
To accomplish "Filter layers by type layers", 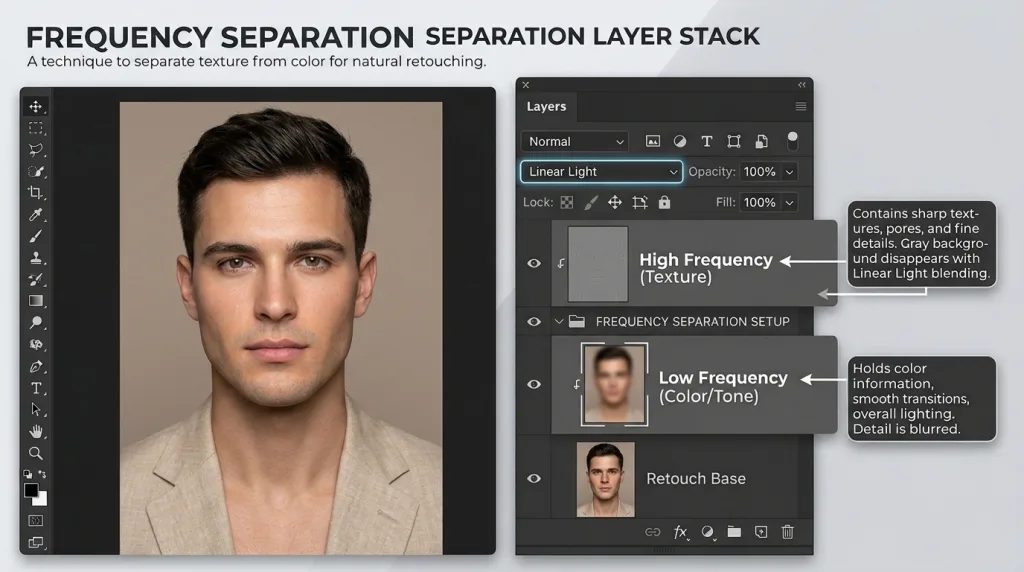I will pos(707,141).
